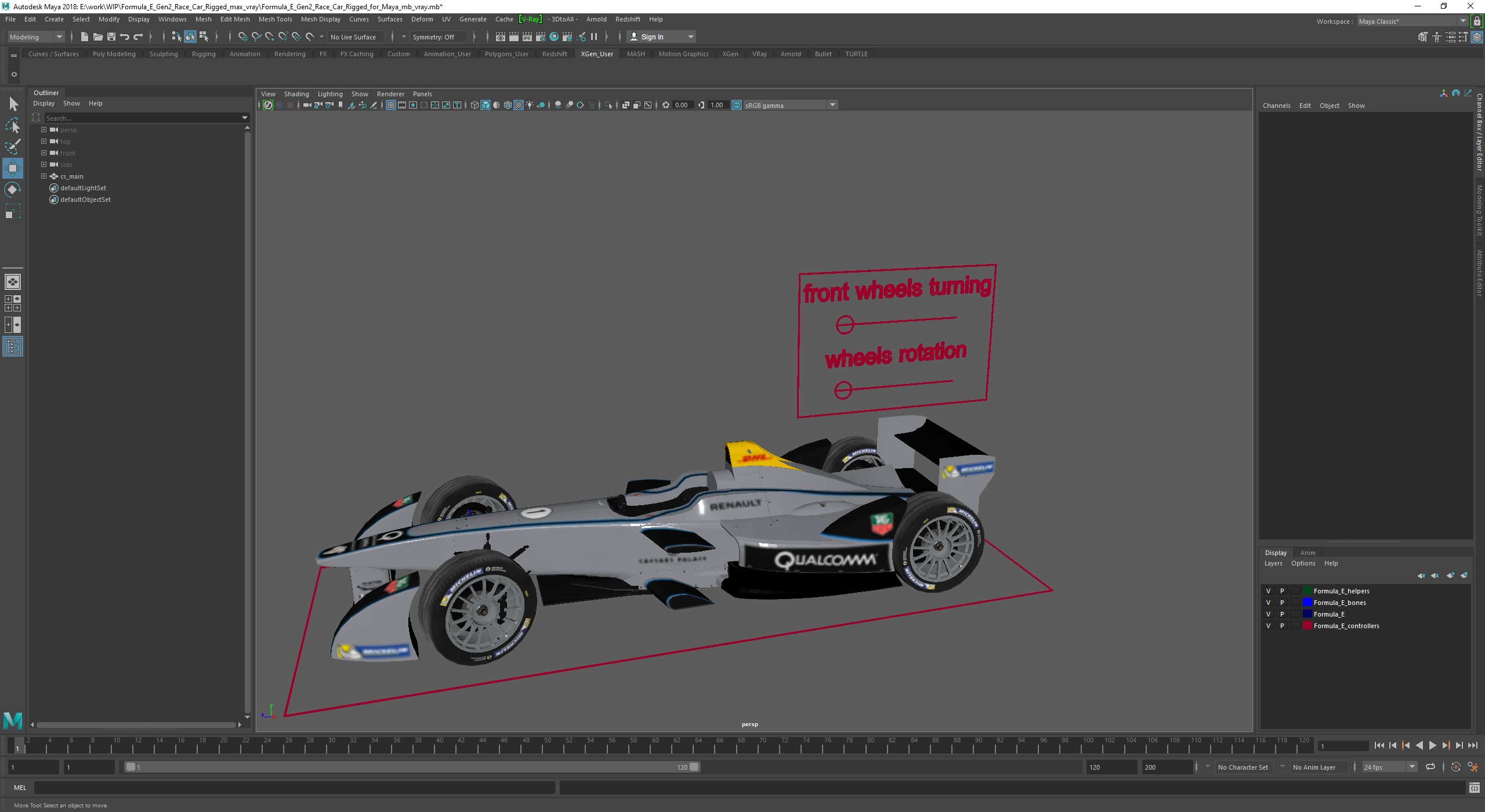This screenshot has height=812, width=1485.
Task: Open the viewport Shading menu
Action: (296, 94)
